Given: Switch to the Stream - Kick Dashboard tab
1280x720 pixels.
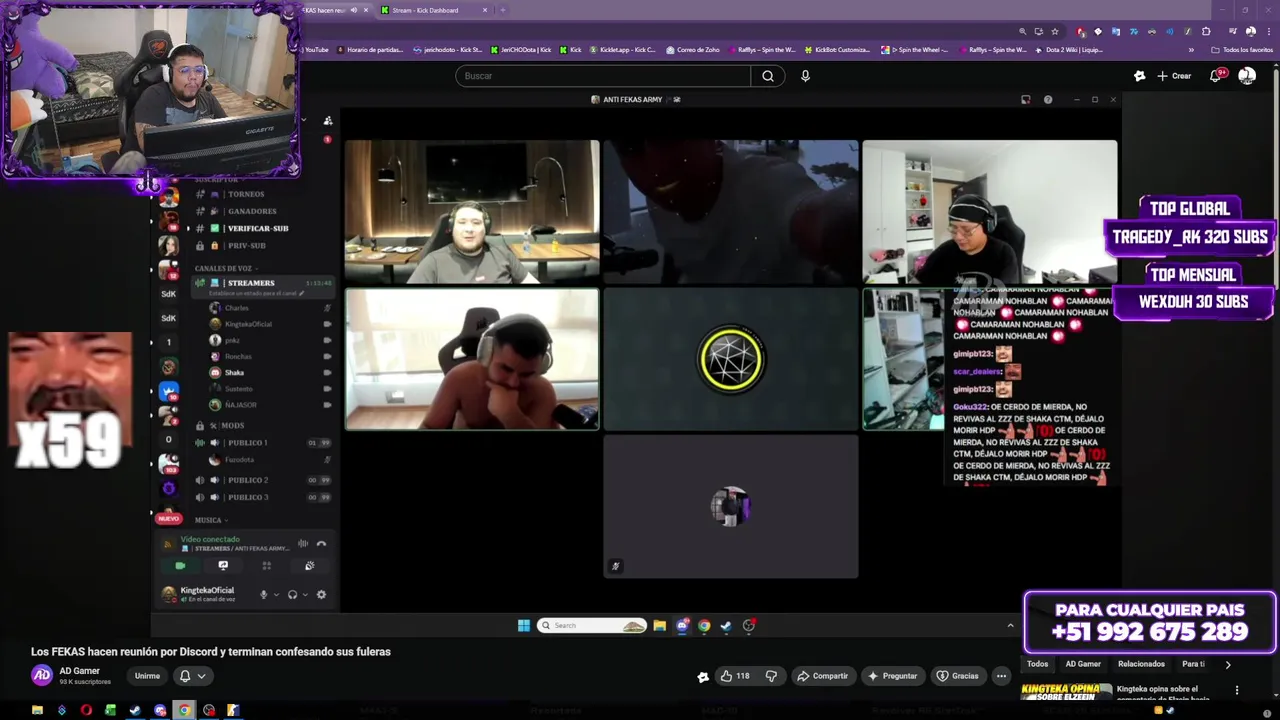Looking at the screenshot, I should tap(435, 10).
